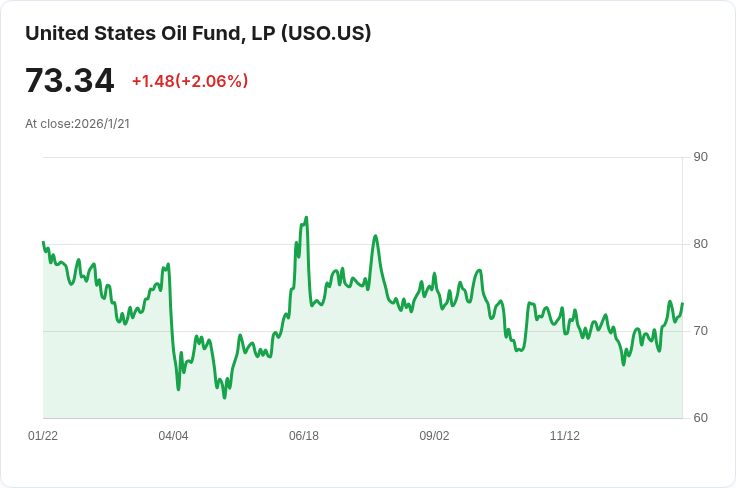Viewport: 736px width, 488px height.
Task: Select the 01/22 date on x-axis
Action: [43, 436]
